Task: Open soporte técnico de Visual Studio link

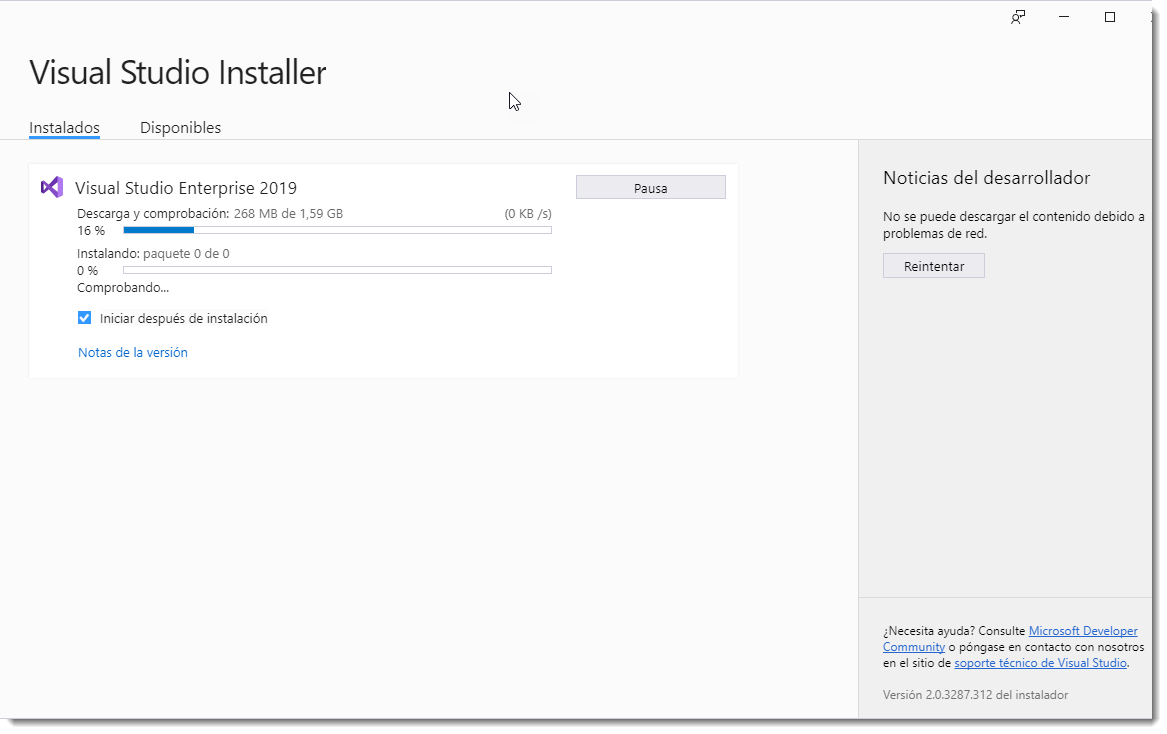Action: (x=1040, y=663)
